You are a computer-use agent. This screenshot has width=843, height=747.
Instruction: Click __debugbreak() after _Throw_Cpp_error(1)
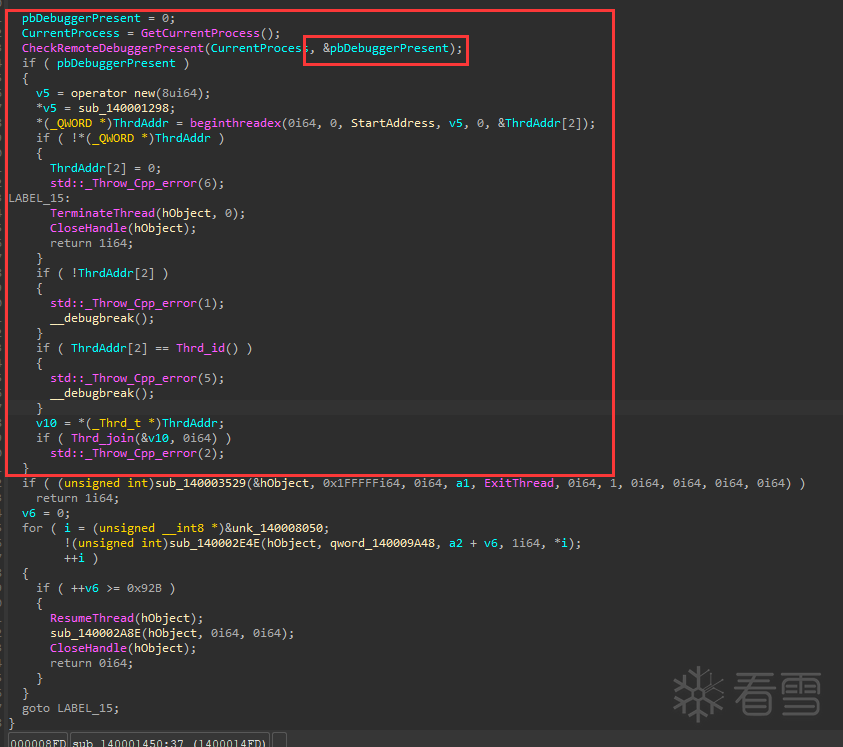pos(102,318)
